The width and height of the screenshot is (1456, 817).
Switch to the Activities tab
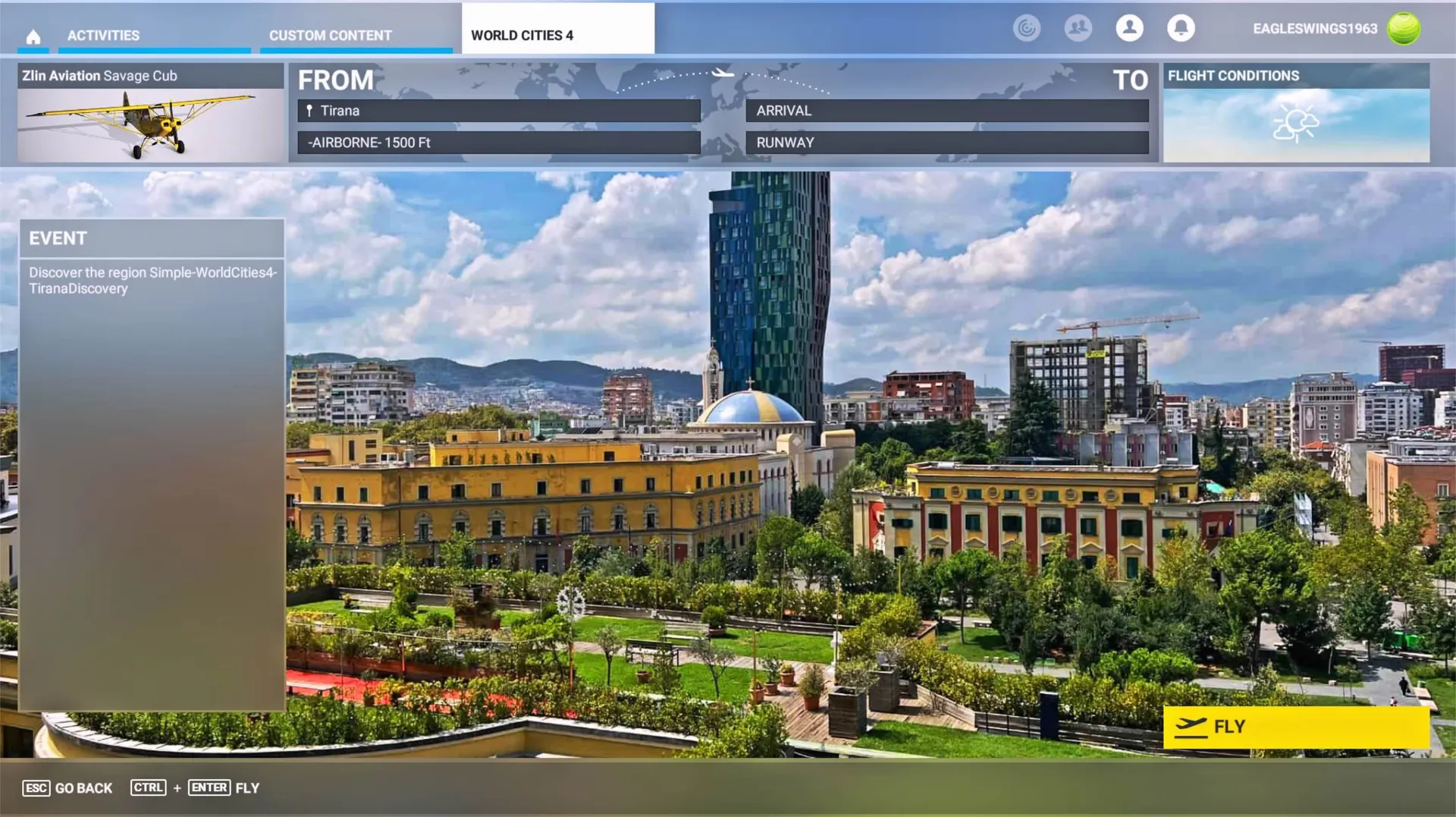click(x=103, y=36)
